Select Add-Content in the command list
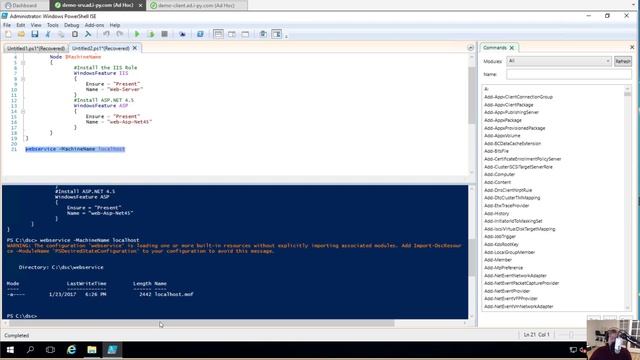This screenshot has width=640, height=360. pyautogui.click(x=497, y=182)
